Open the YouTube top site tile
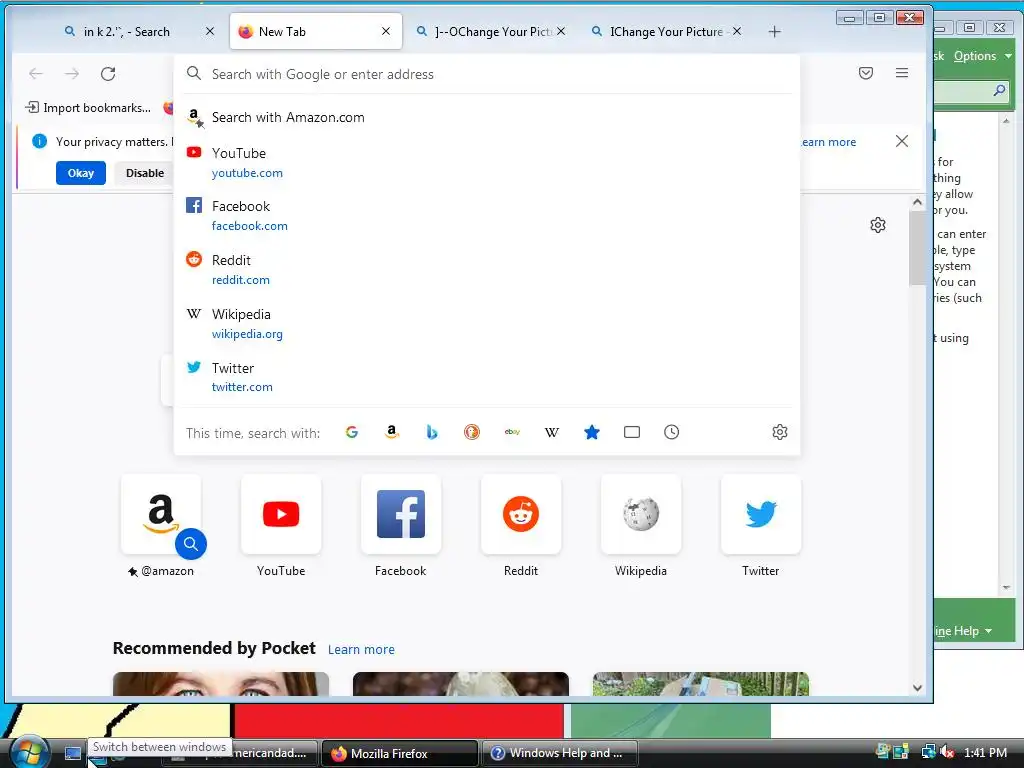1024x768 pixels. [x=281, y=515]
